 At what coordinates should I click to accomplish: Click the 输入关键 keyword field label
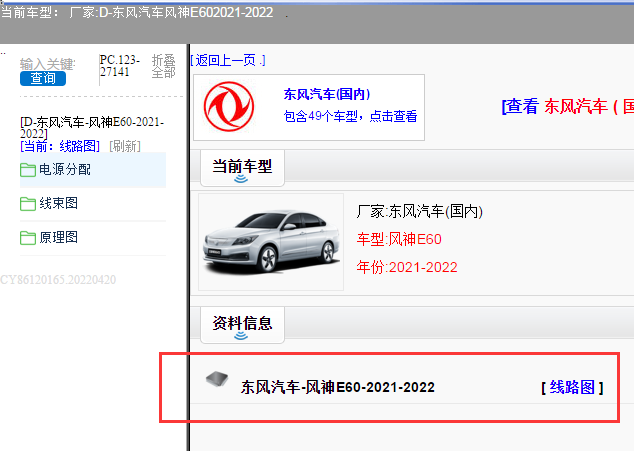47,64
